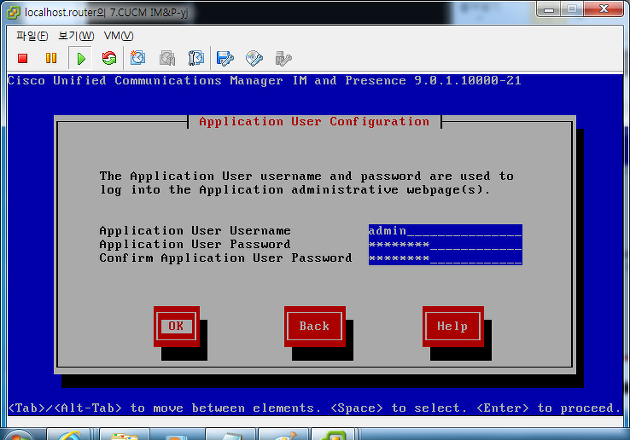Click the vSphere console title icon
This screenshot has width=630, height=440.
(x=13, y=12)
